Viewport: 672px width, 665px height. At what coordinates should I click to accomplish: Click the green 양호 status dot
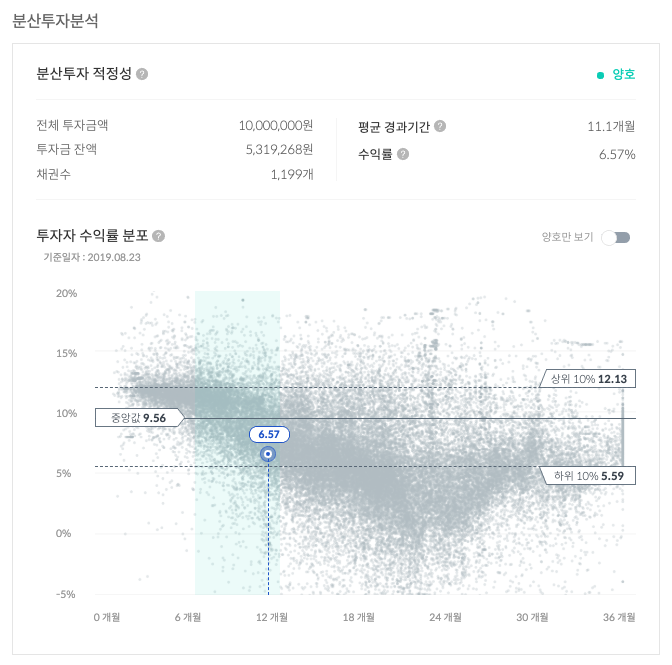(x=600, y=75)
